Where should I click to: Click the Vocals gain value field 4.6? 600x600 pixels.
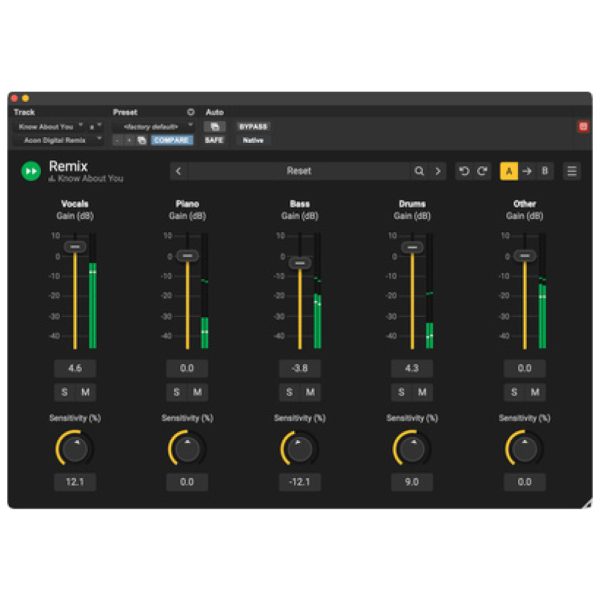click(x=75, y=368)
